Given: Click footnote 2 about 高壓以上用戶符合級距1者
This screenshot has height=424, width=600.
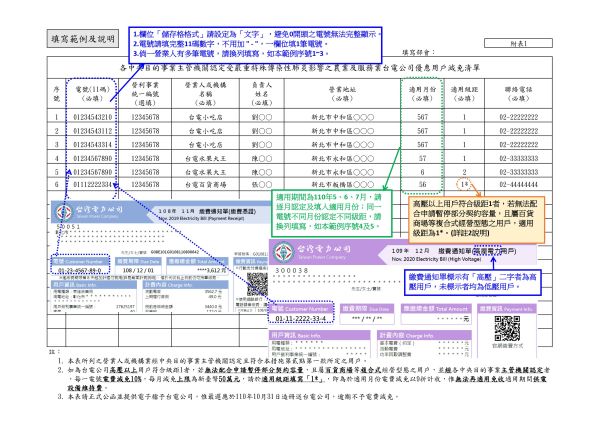Looking at the screenshot, I should [303, 379].
